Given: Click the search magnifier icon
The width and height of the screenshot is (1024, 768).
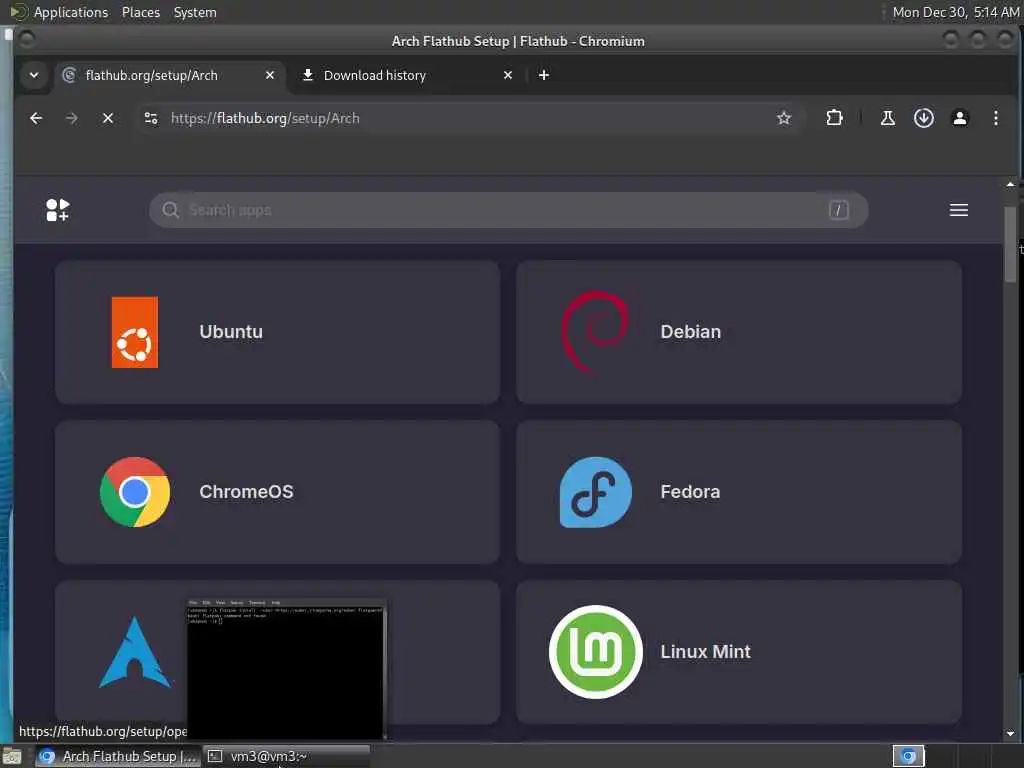Looking at the screenshot, I should pos(170,210).
